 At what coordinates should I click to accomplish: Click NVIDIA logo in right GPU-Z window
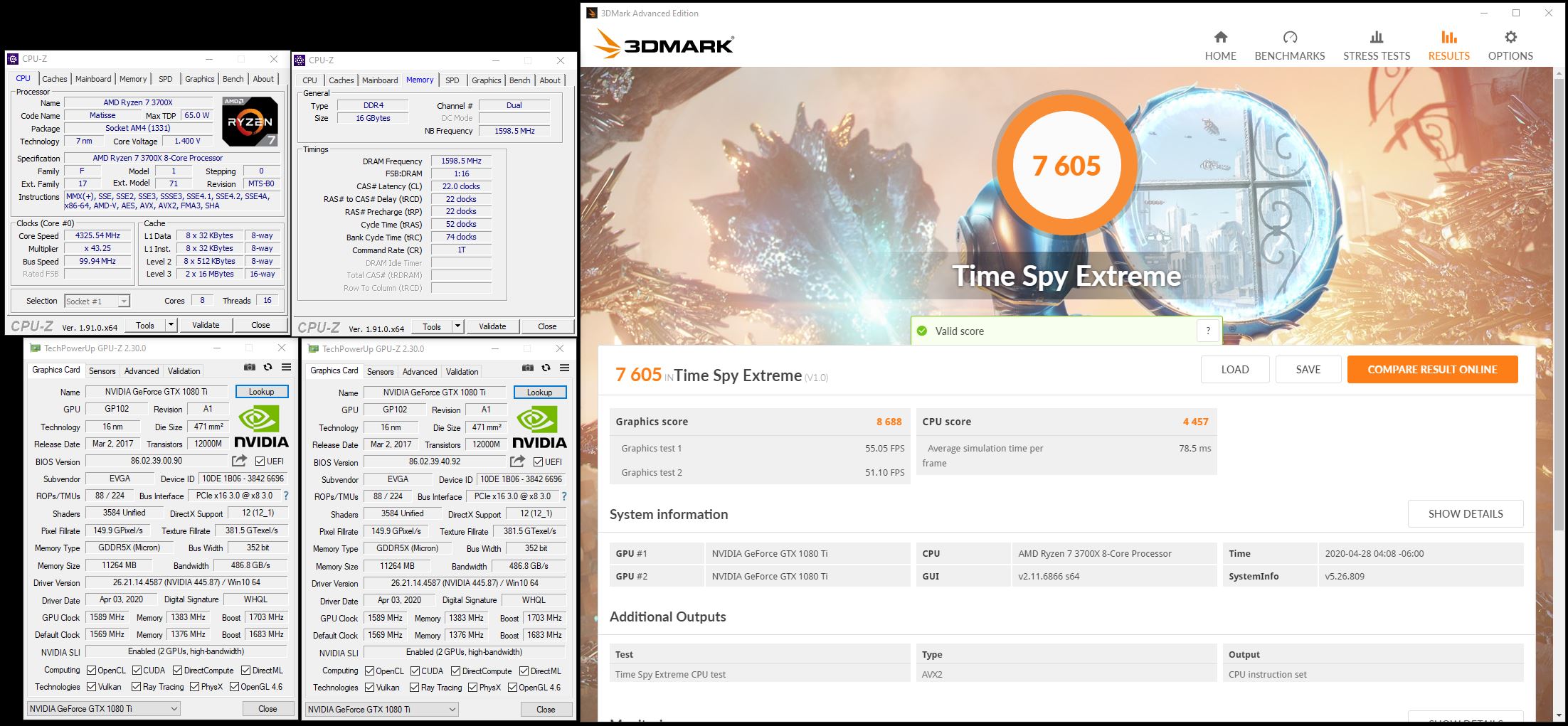pos(539,427)
